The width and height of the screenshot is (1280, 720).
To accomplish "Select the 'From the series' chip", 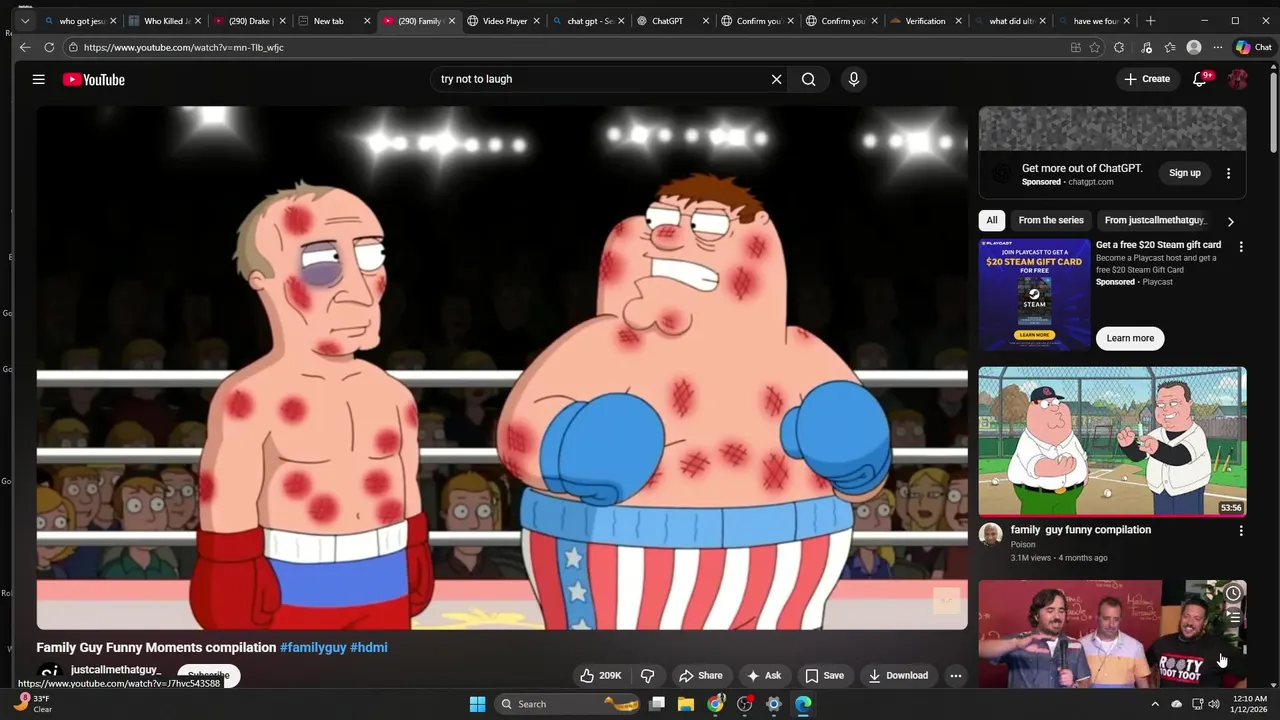I will [1051, 220].
